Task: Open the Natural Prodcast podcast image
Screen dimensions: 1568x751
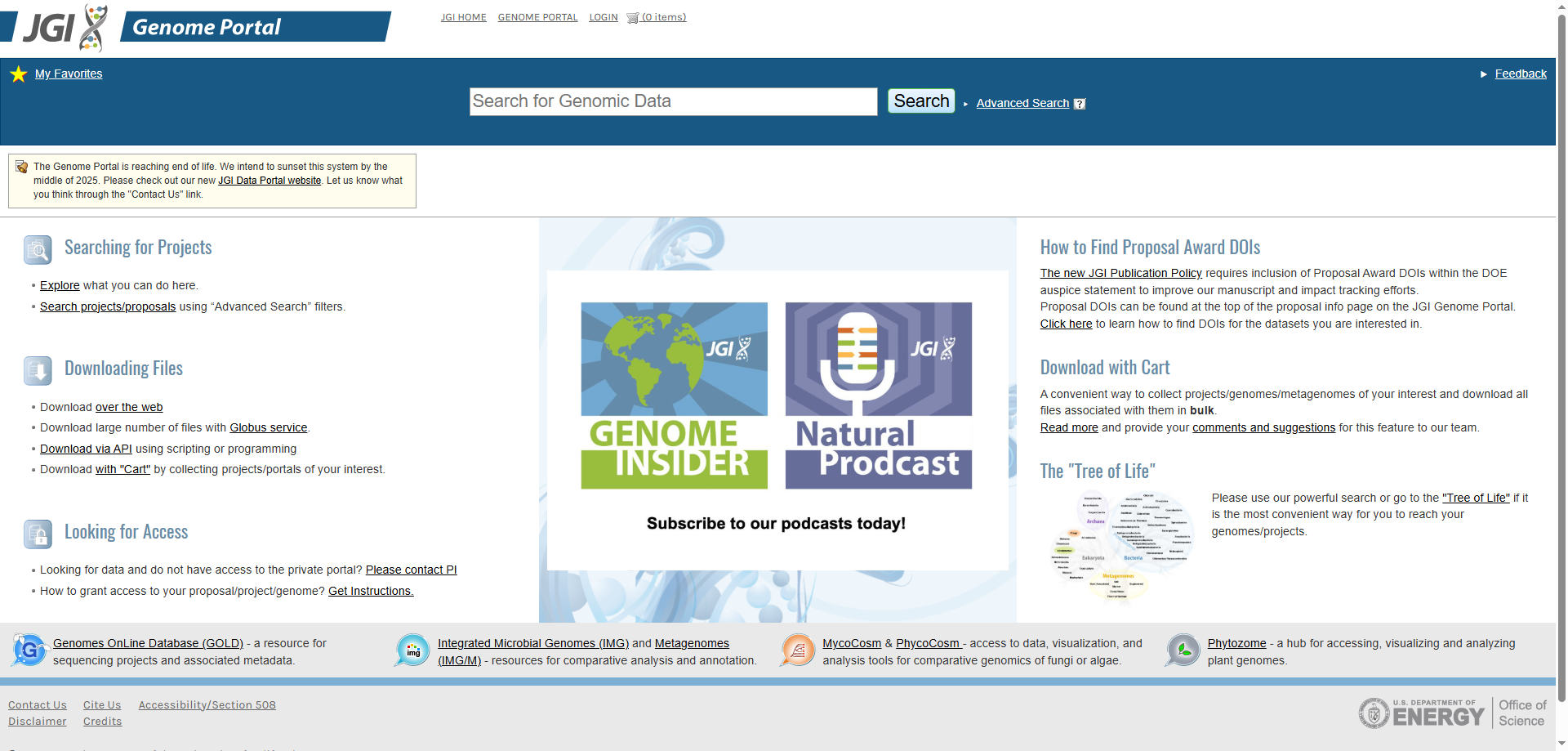Action: [x=879, y=396]
